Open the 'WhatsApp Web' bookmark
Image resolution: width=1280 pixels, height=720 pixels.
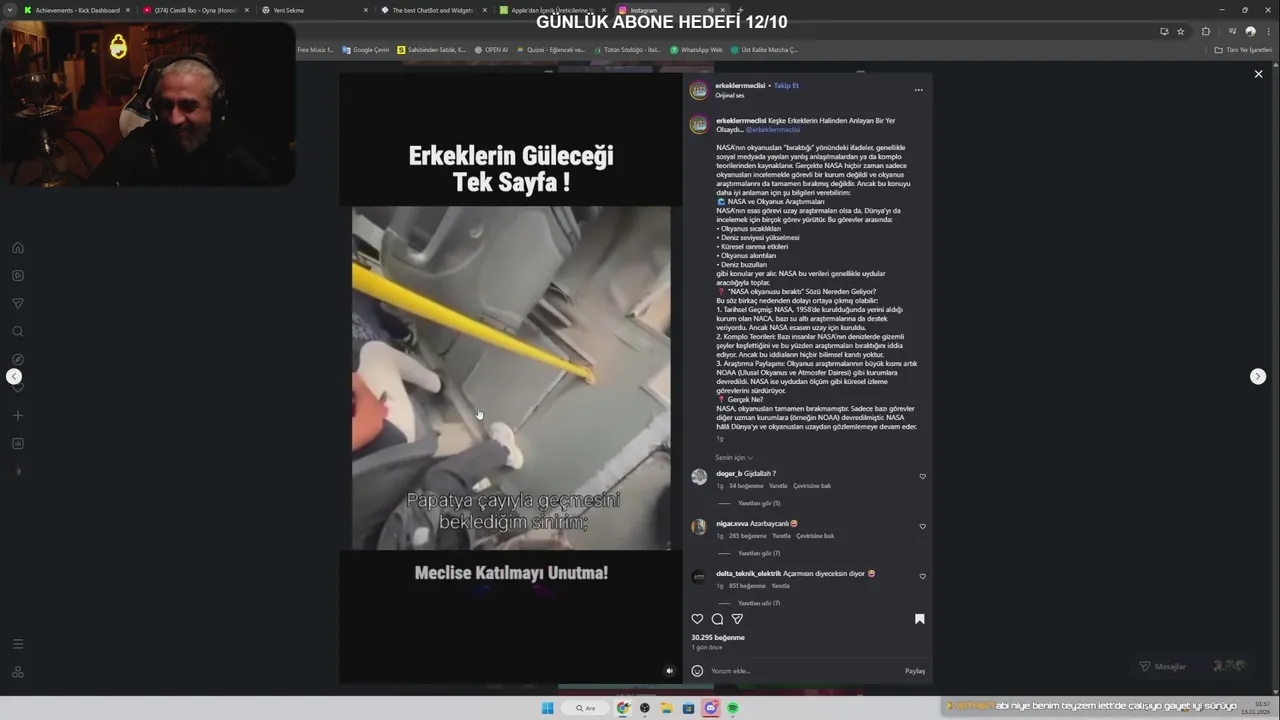point(696,49)
